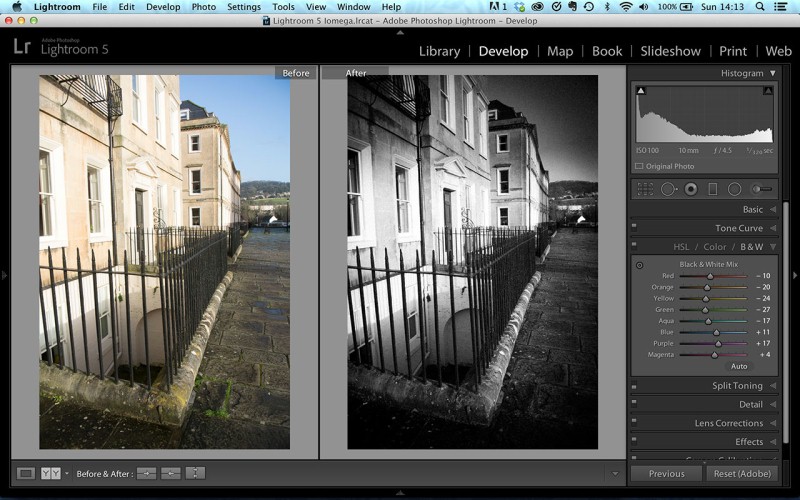This screenshot has height=500, width=800.
Task: Toggle Tone Curve panel on/off switch
Action: tap(634, 226)
